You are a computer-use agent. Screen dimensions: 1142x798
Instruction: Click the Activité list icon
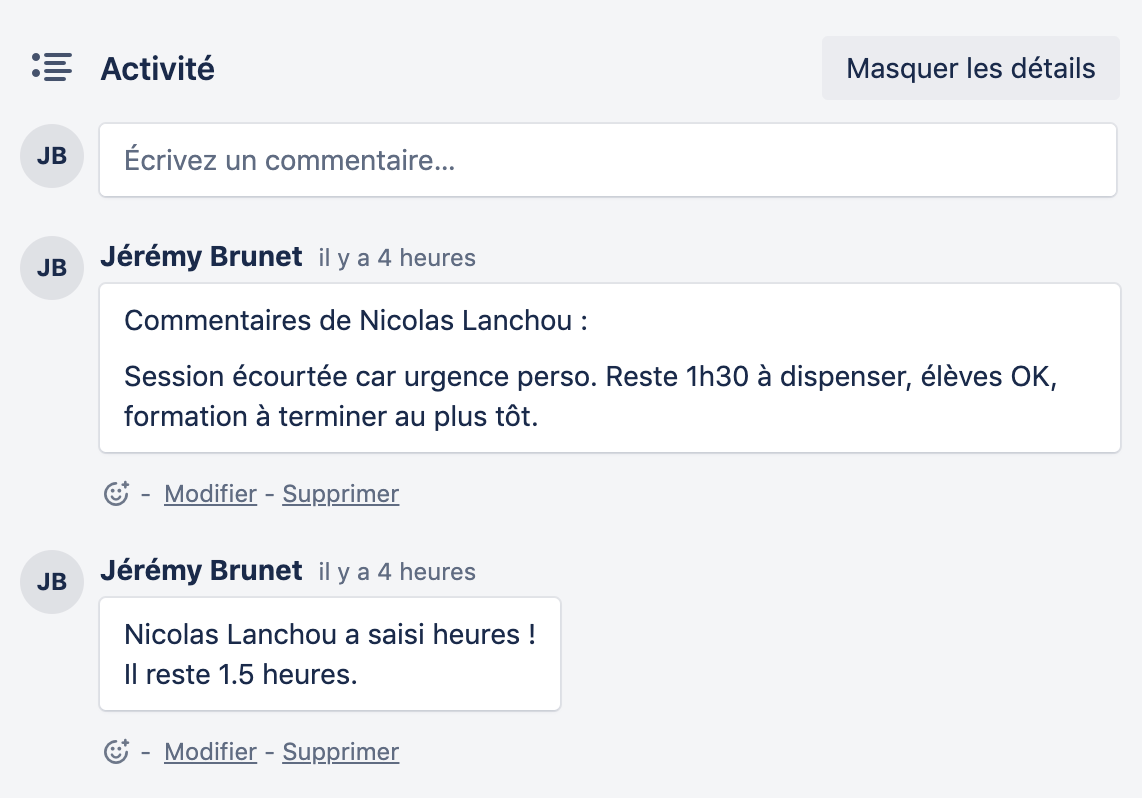[x=51, y=67]
